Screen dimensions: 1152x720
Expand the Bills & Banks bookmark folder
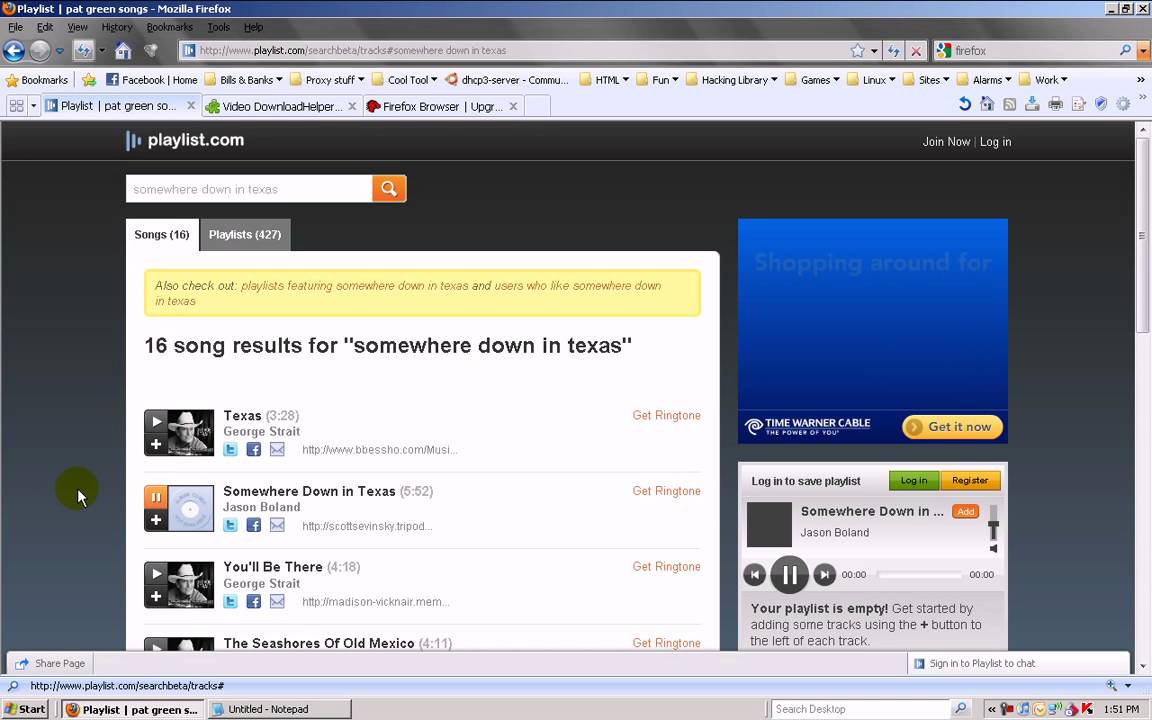pos(243,80)
